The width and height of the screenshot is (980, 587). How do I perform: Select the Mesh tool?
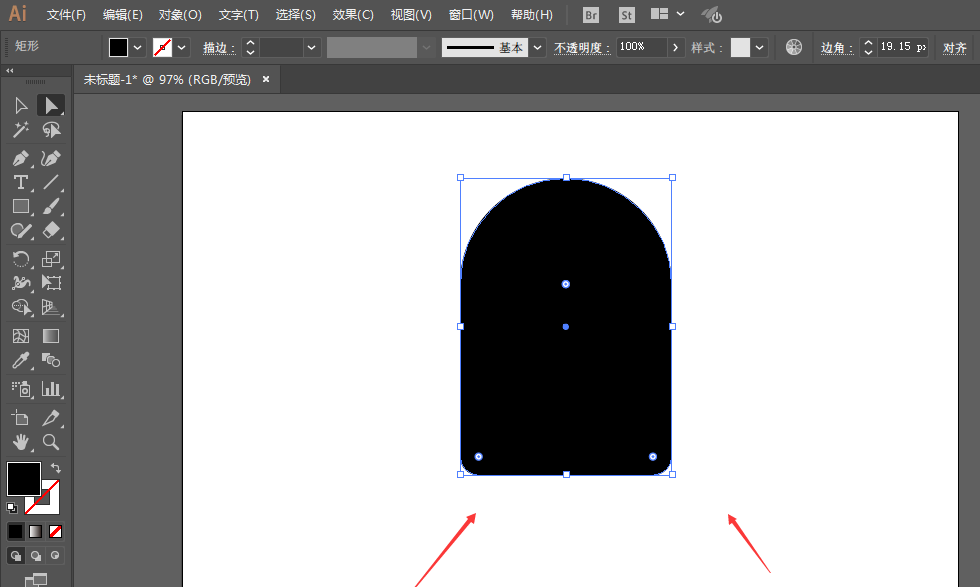pos(21,336)
